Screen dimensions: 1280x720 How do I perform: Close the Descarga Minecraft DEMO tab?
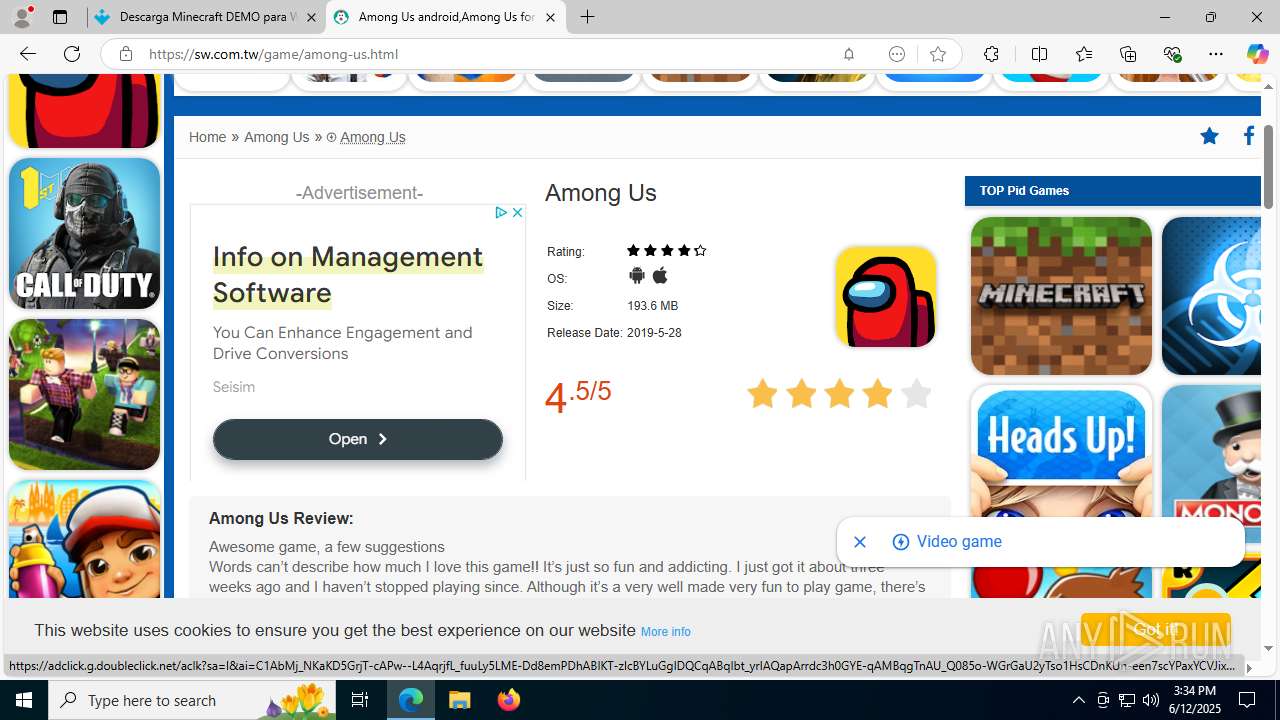point(311,17)
